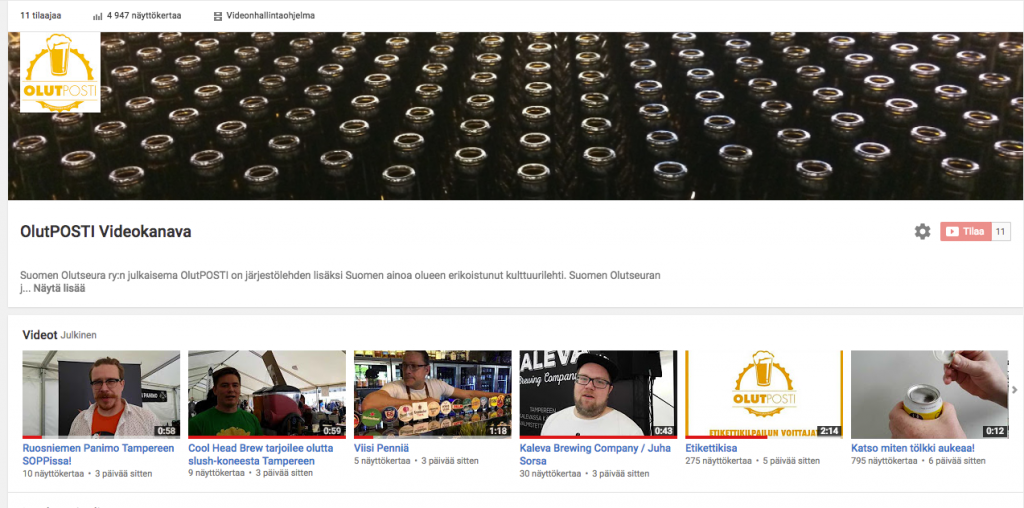Click the 6 päivää sitten timestamp
This screenshot has height=508, width=1024.
[x=957, y=461]
